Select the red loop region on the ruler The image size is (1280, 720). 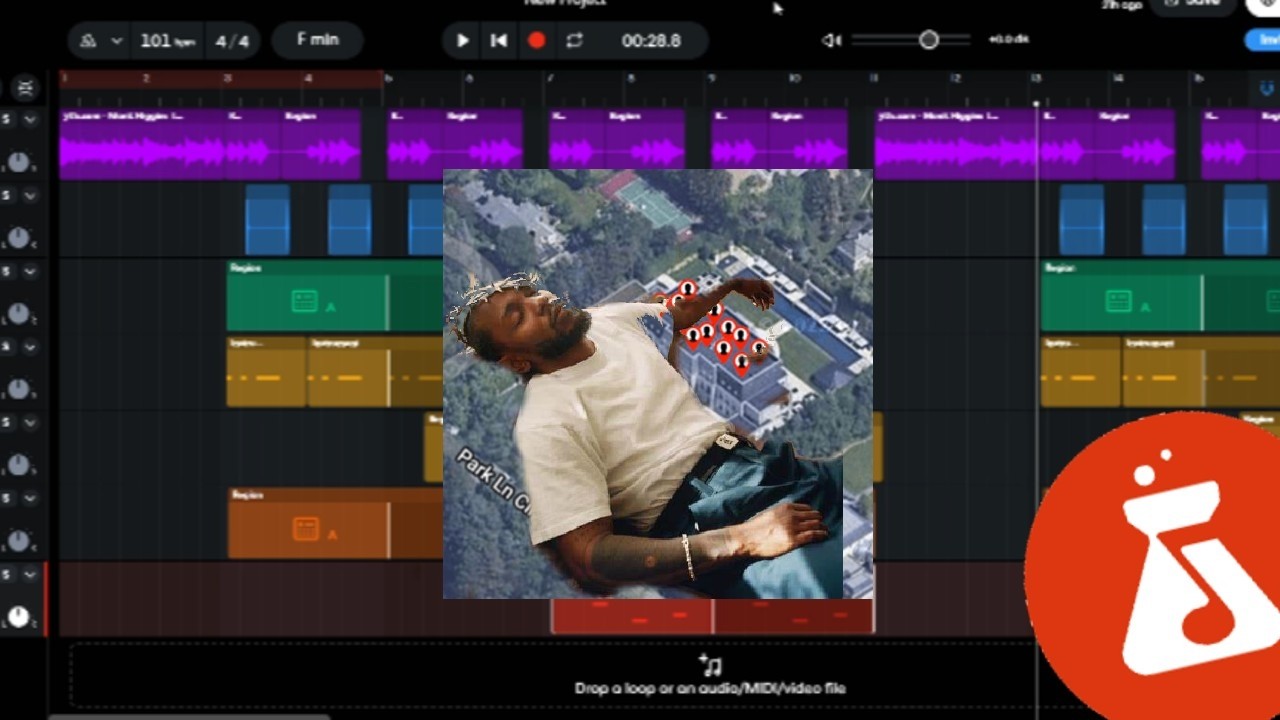tap(221, 78)
